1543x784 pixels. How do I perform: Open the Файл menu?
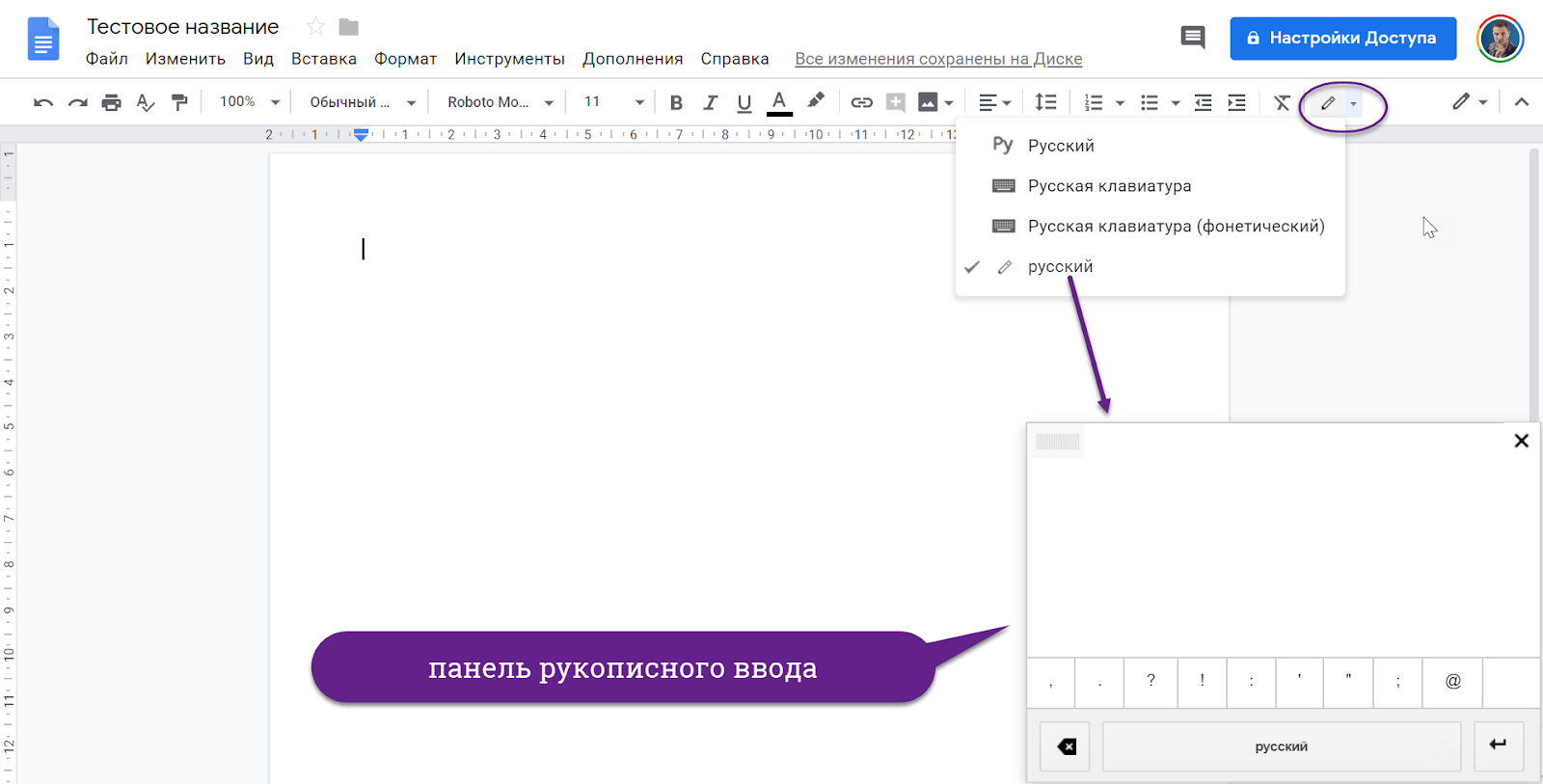pos(107,59)
